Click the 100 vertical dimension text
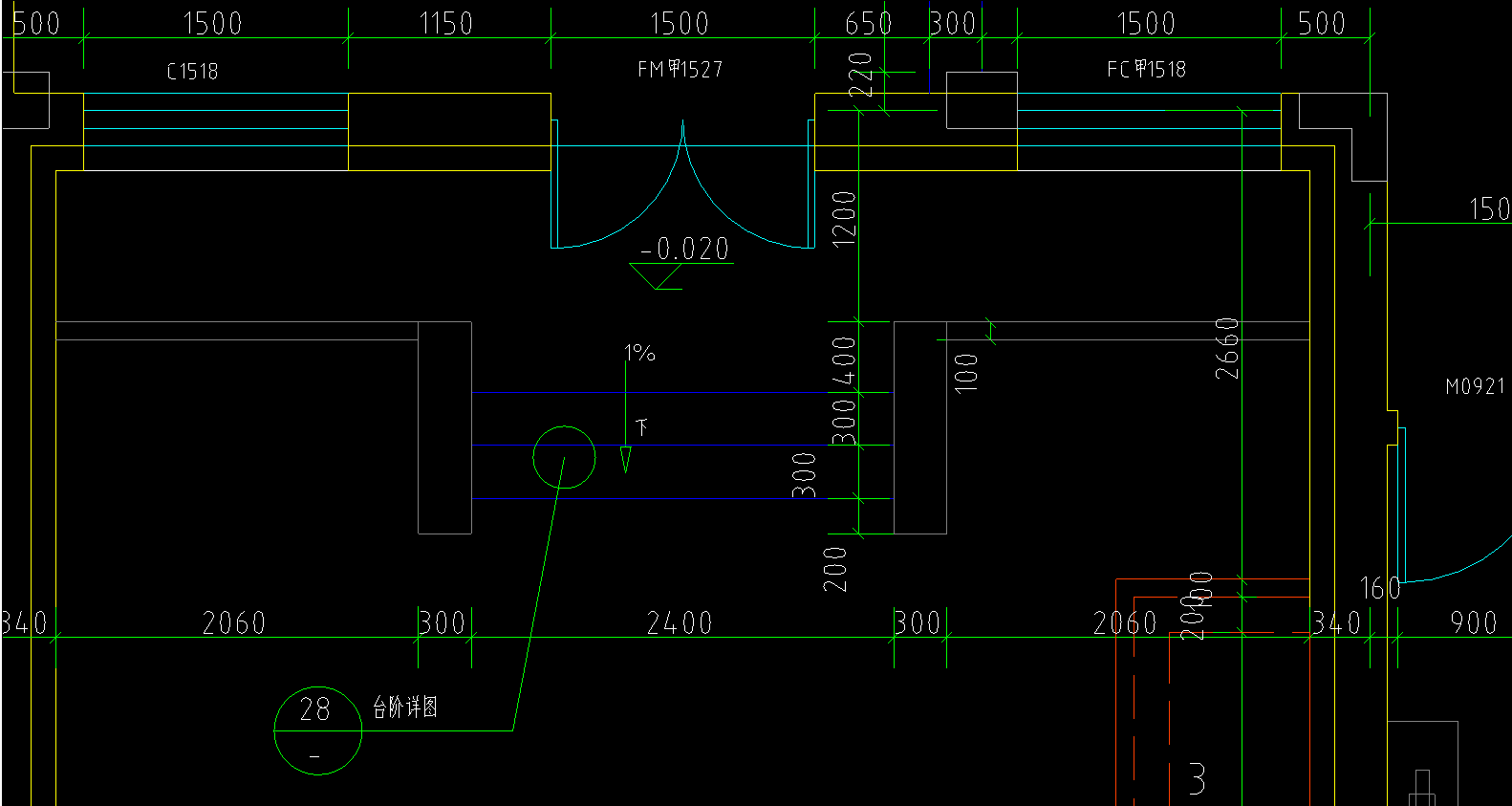Viewport: 1512px width, 806px height. [x=966, y=372]
